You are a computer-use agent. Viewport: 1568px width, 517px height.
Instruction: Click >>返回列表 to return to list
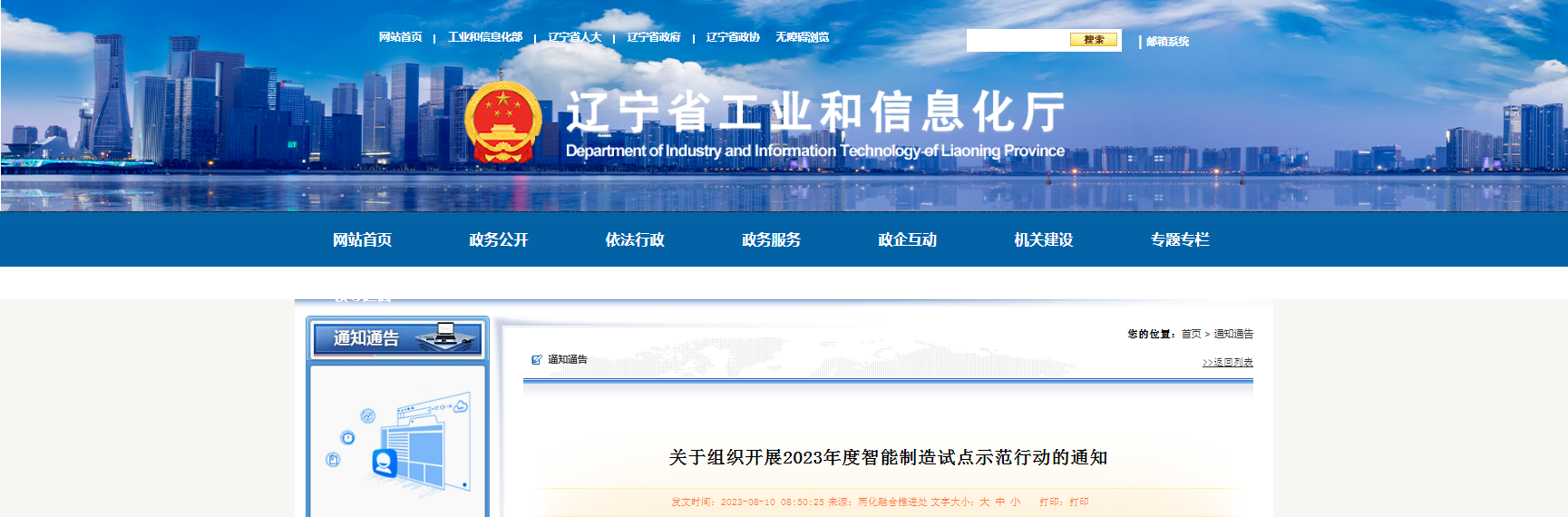point(1227,363)
